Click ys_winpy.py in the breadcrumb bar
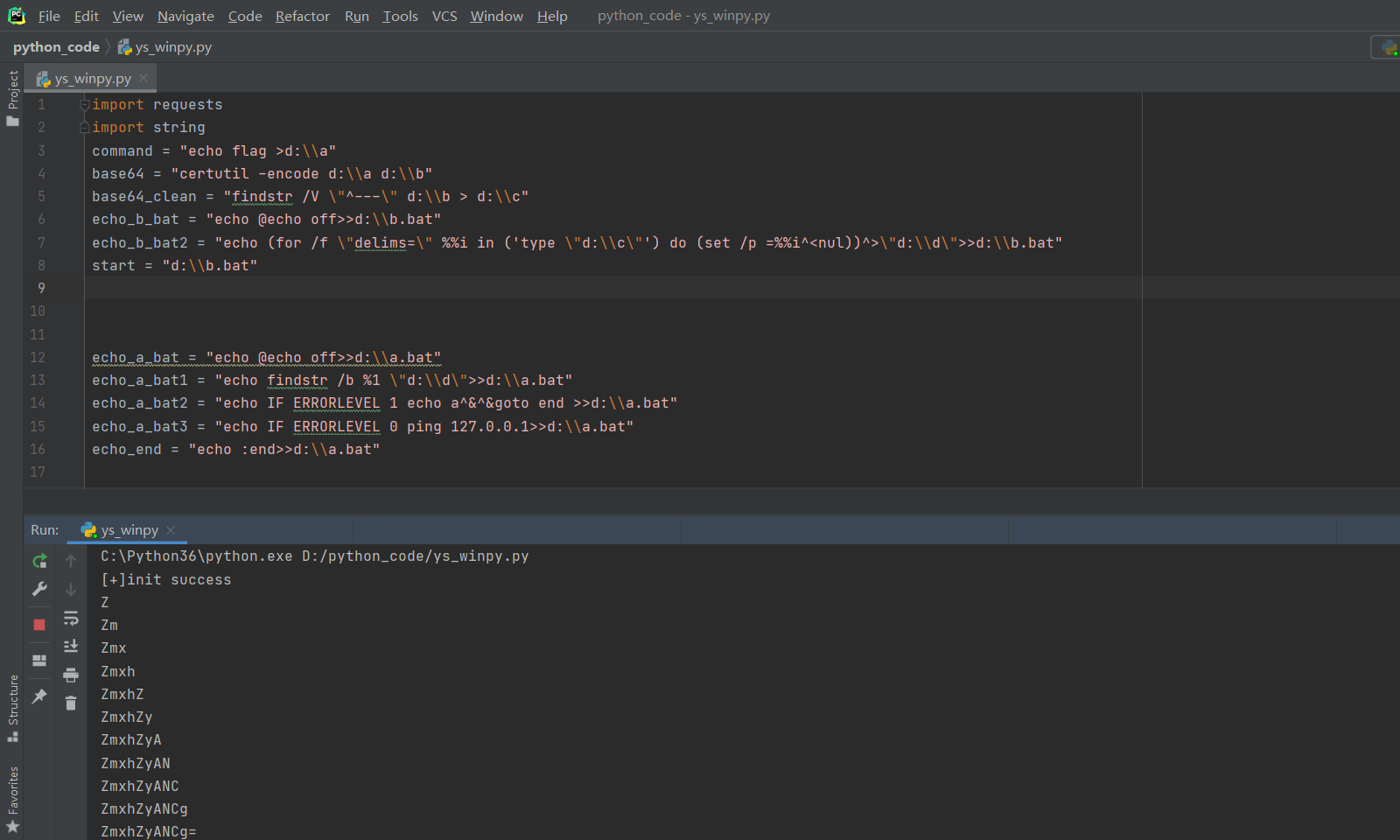The height and width of the screenshot is (840, 1400). click(x=164, y=47)
